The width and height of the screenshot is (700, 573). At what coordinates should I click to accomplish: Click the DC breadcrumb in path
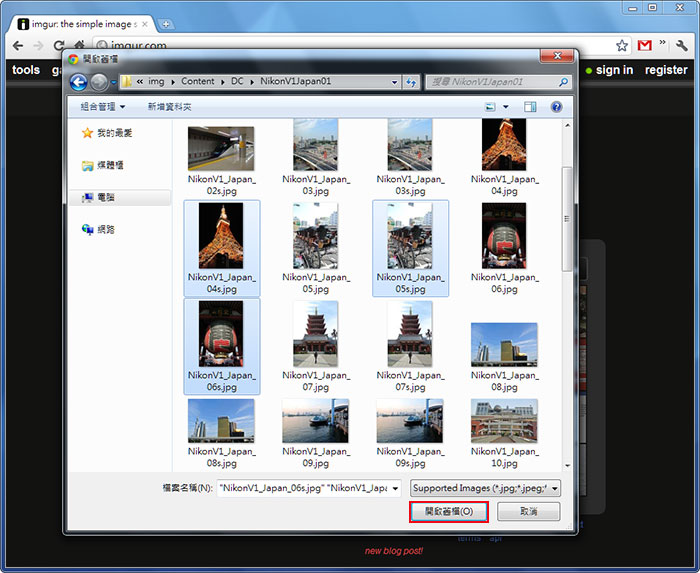coord(237,82)
